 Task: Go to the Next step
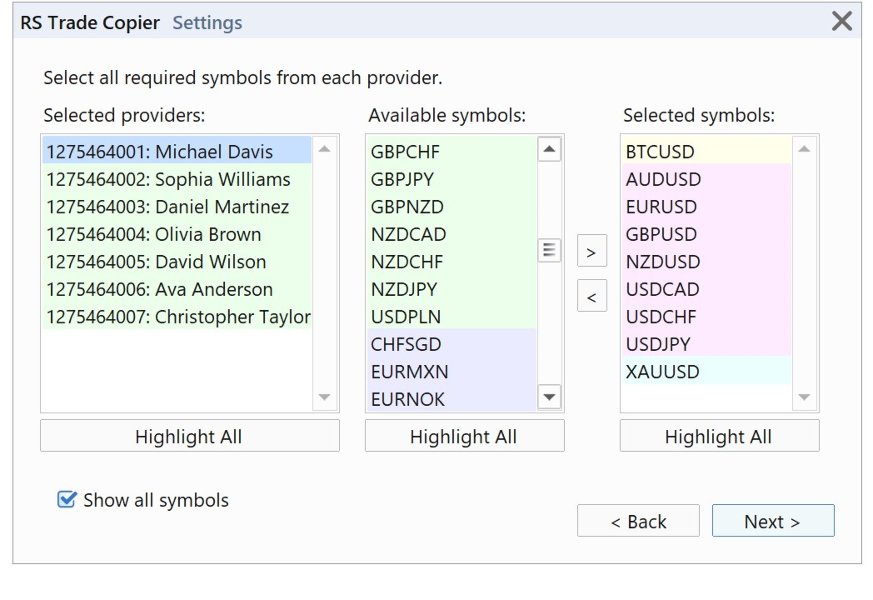(772, 521)
